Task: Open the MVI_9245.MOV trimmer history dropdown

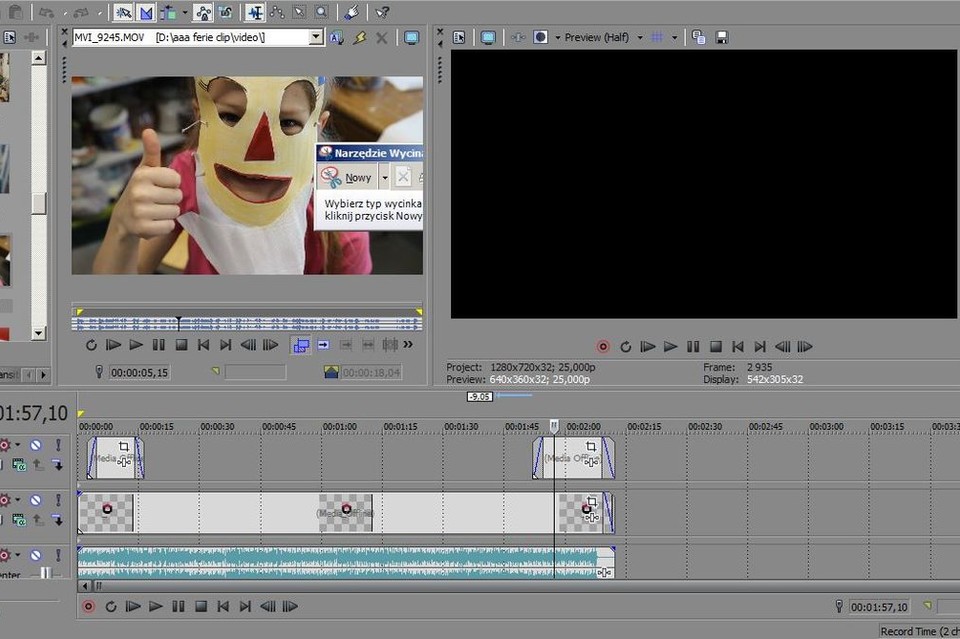Action: pyautogui.click(x=316, y=37)
